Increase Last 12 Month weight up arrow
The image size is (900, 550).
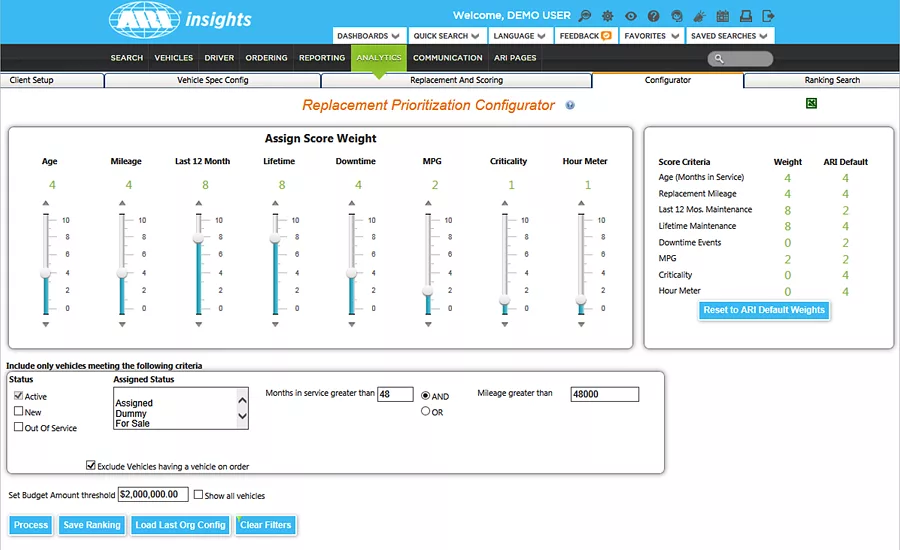click(199, 203)
